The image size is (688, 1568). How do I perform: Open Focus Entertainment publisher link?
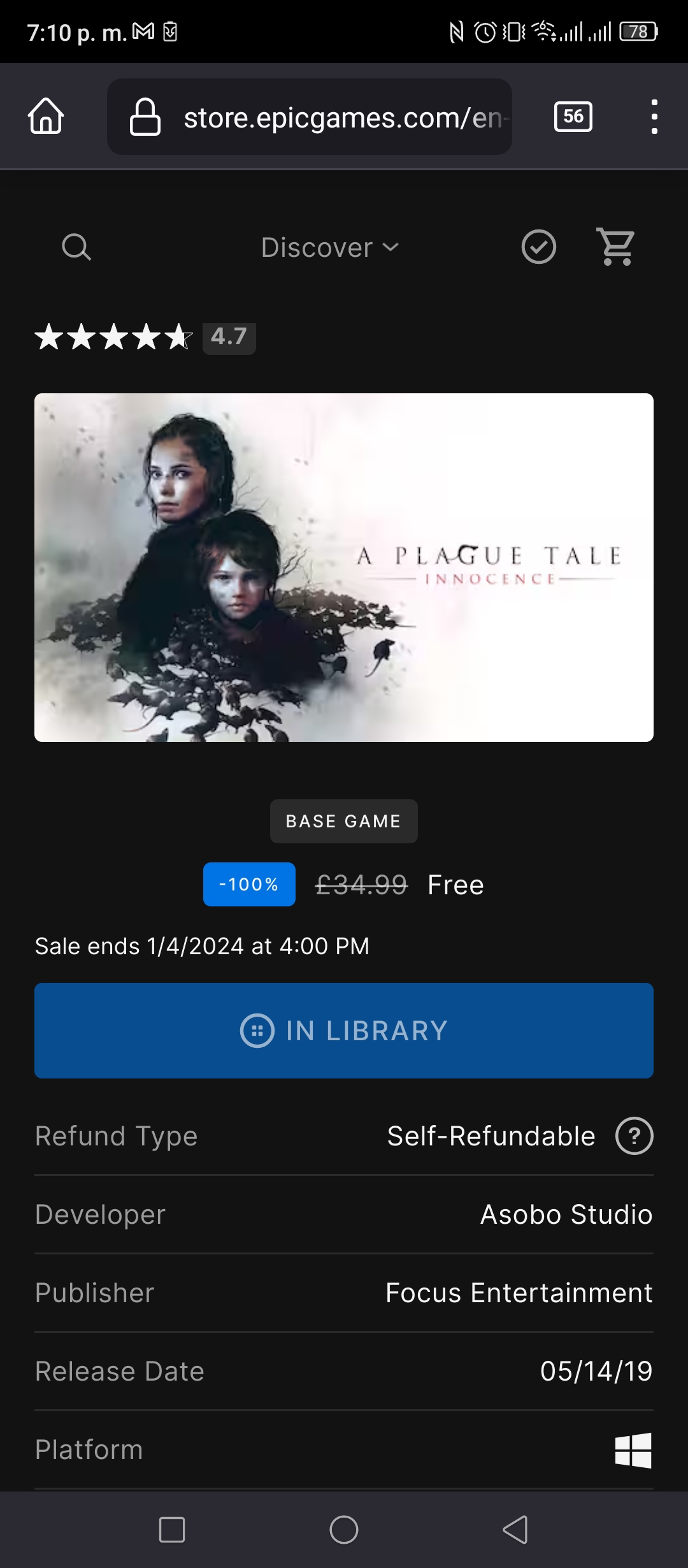519,1293
